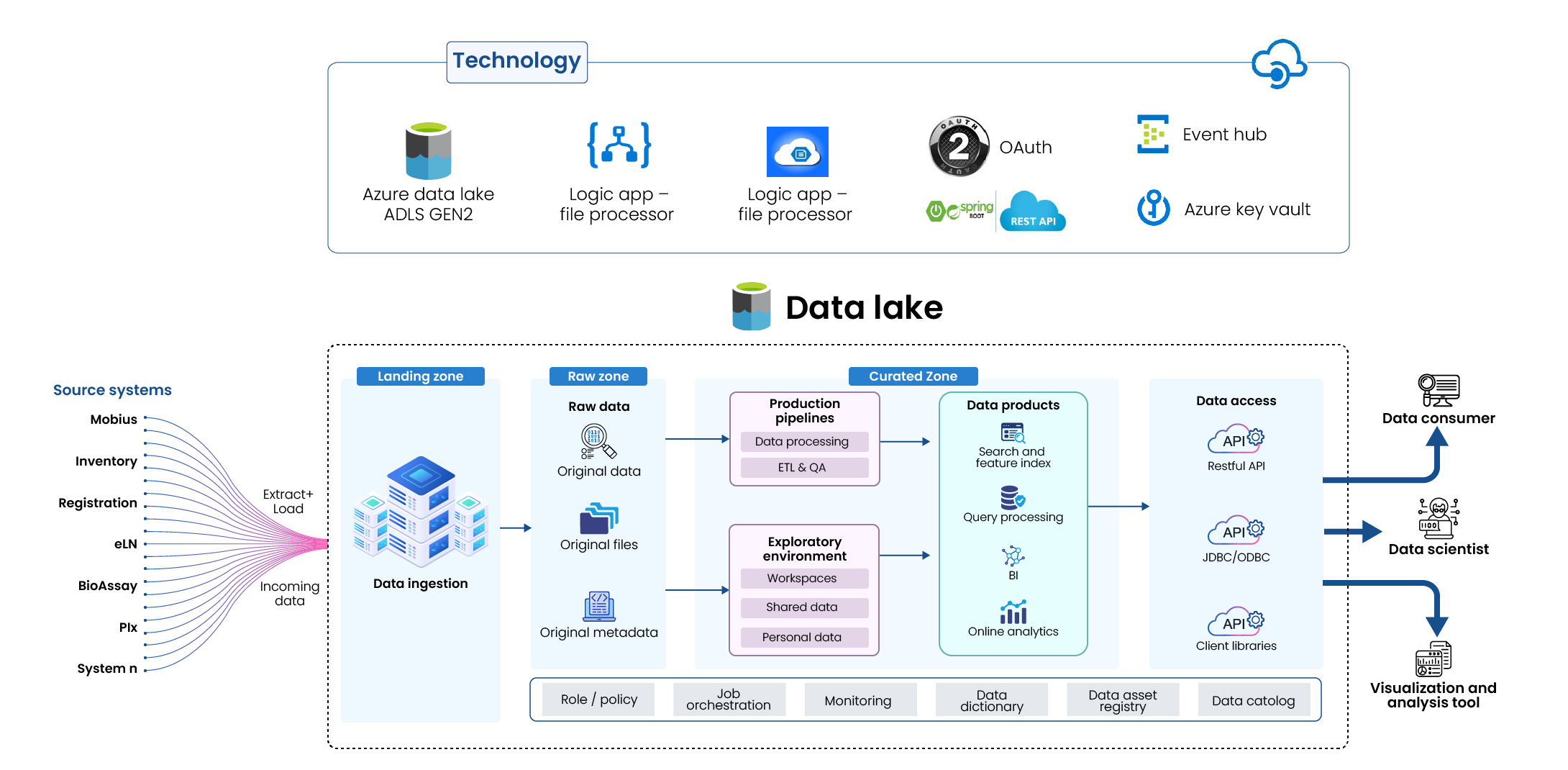Click the OAuth text label
The height and width of the screenshot is (770, 1568).
[1026, 148]
